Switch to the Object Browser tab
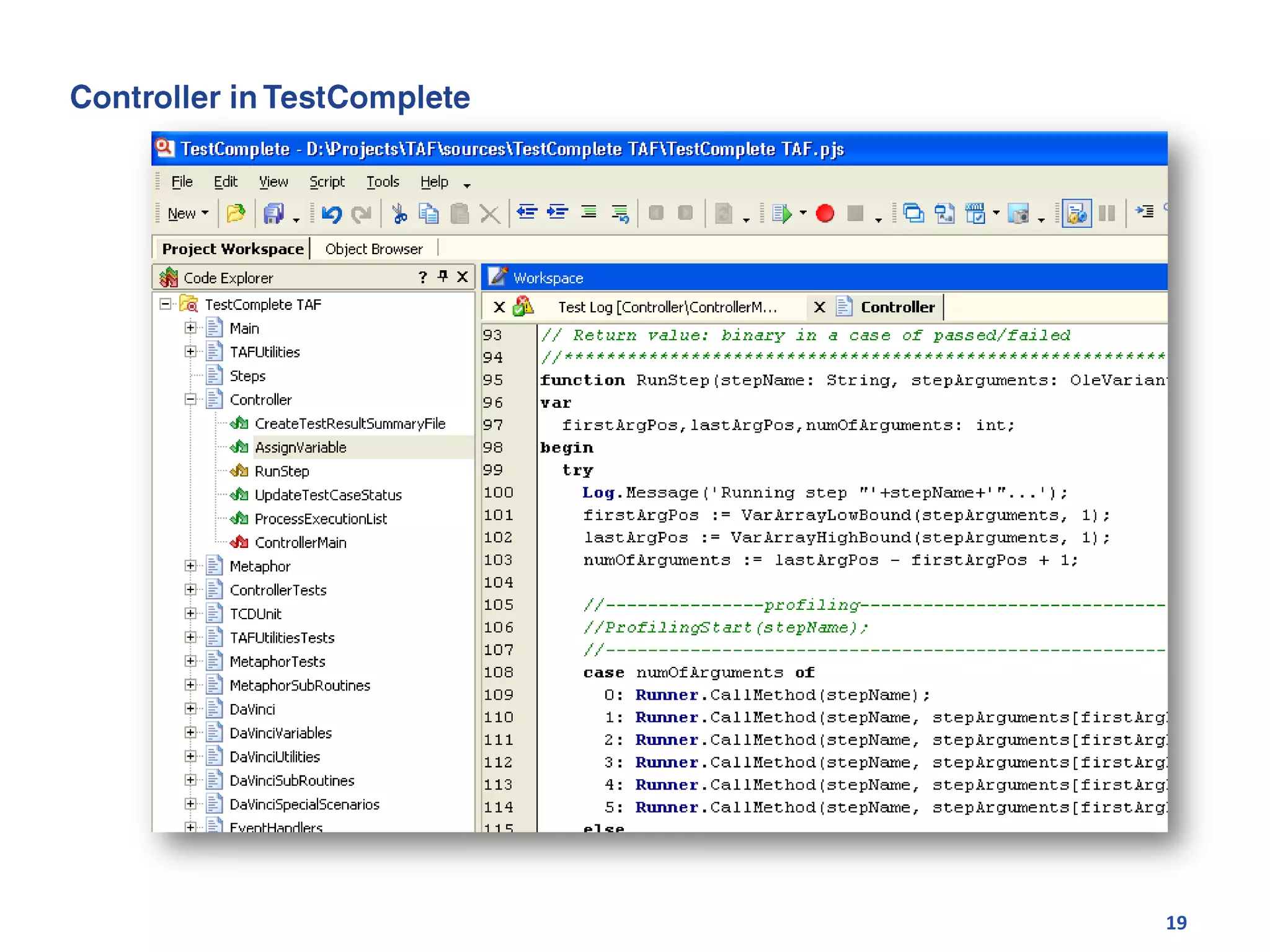 (373, 249)
